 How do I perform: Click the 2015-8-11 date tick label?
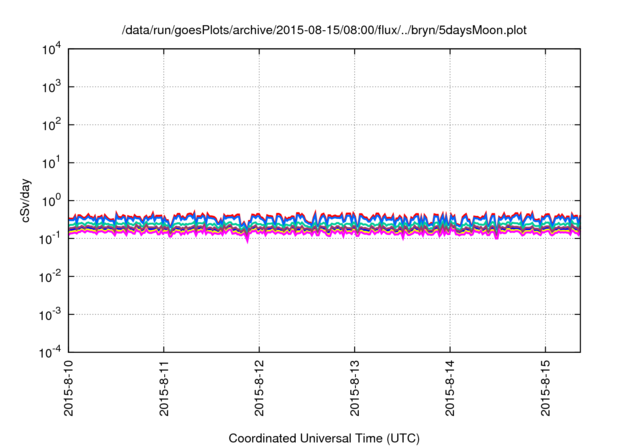click(x=164, y=388)
